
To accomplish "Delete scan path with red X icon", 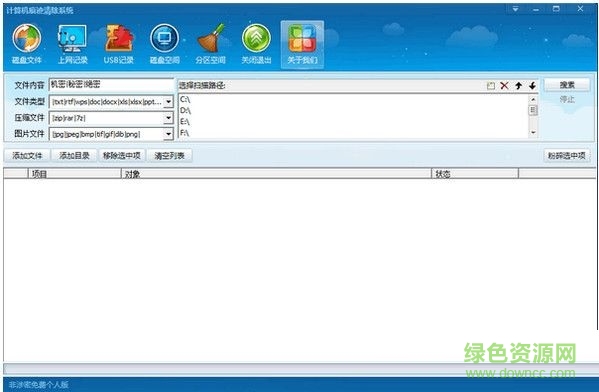I will [504, 86].
